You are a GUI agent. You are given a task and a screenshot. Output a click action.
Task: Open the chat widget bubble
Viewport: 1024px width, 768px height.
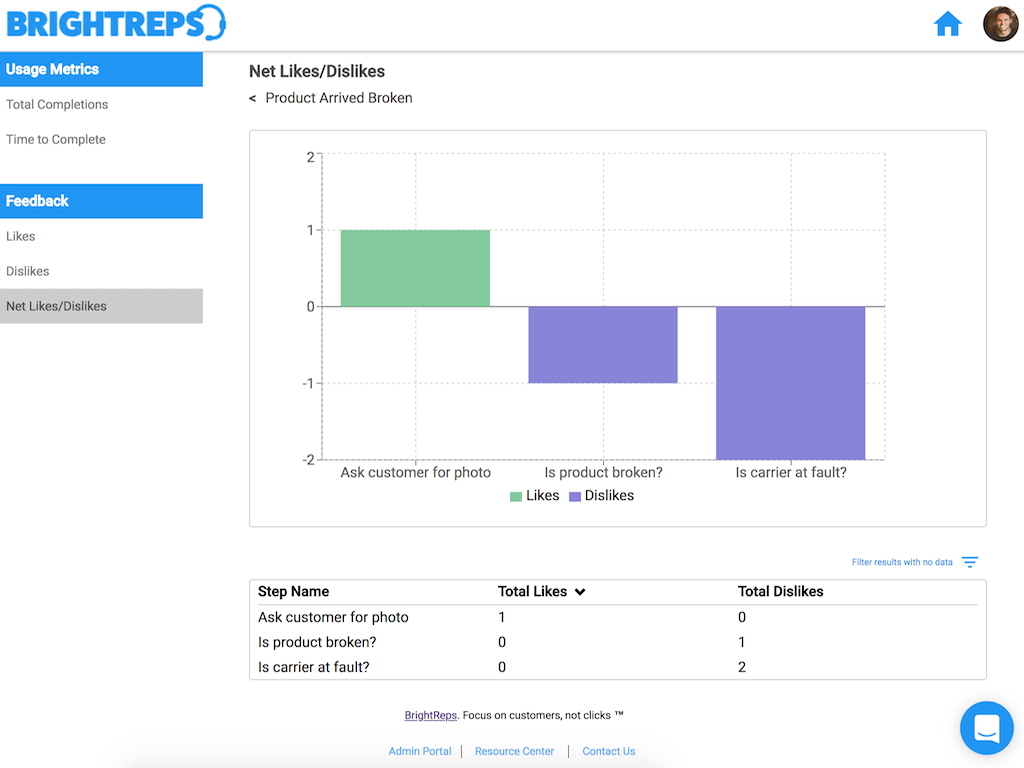click(987, 728)
